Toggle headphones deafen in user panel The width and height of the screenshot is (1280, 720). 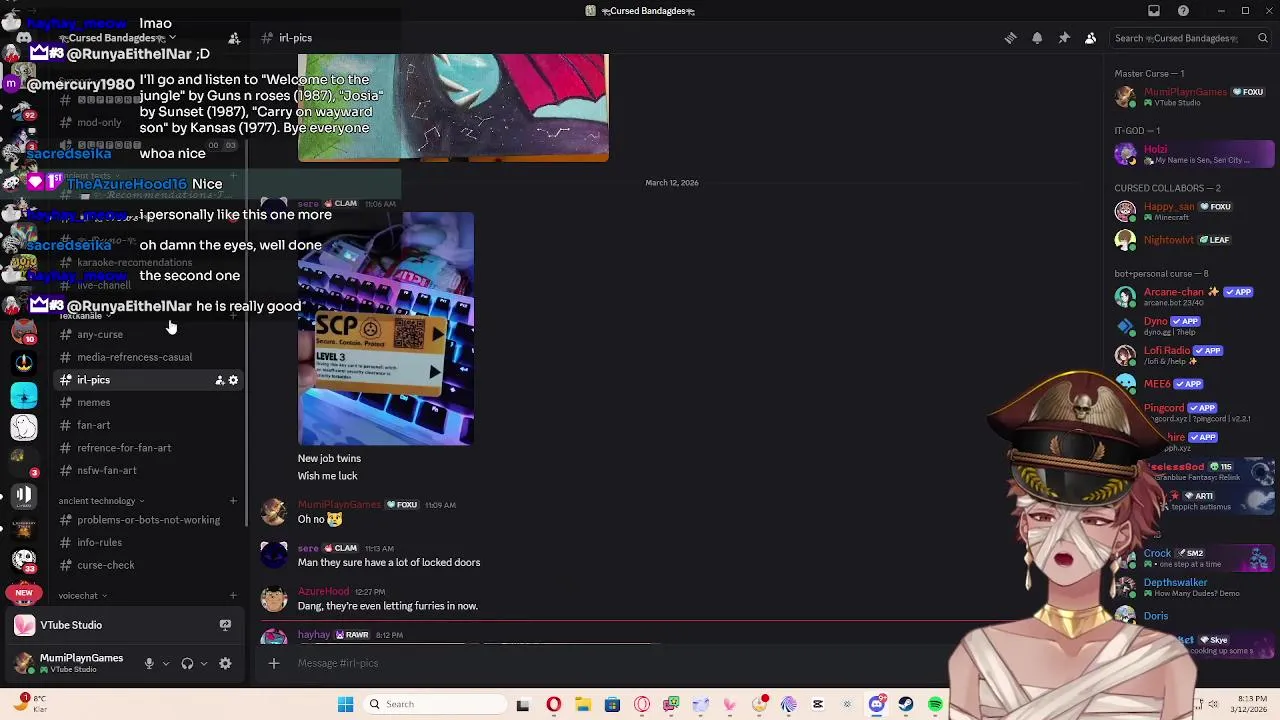coord(187,663)
